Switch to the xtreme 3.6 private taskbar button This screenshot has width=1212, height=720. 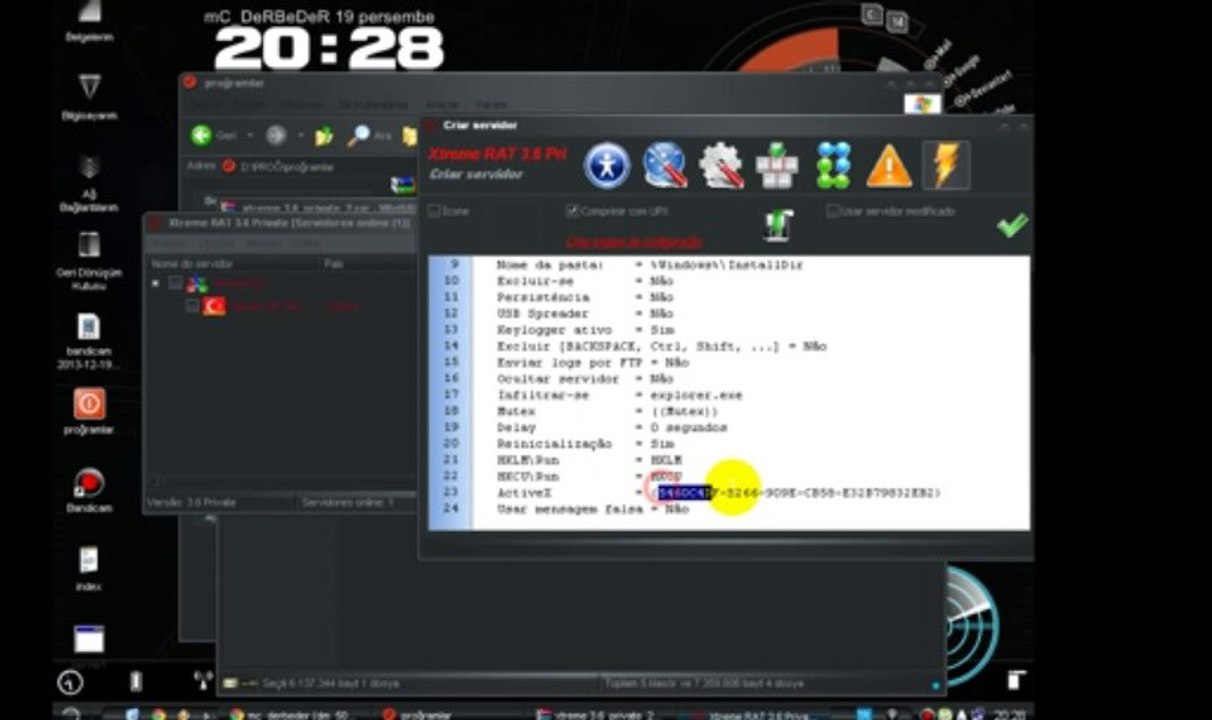click(602, 714)
